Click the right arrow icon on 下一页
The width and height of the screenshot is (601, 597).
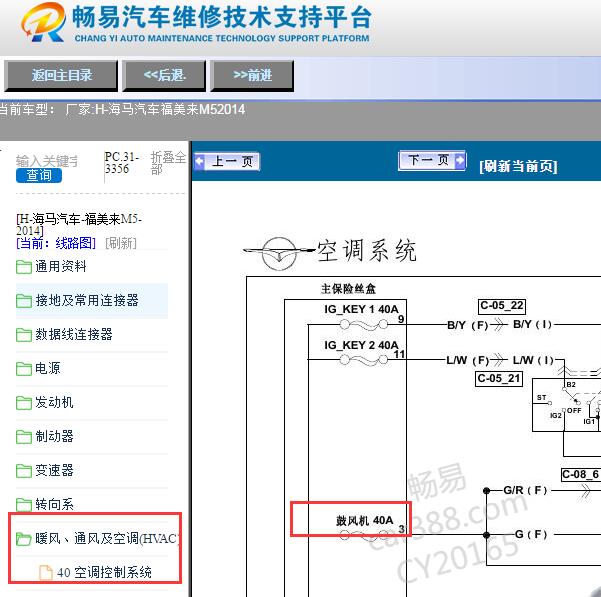coord(460,160)
